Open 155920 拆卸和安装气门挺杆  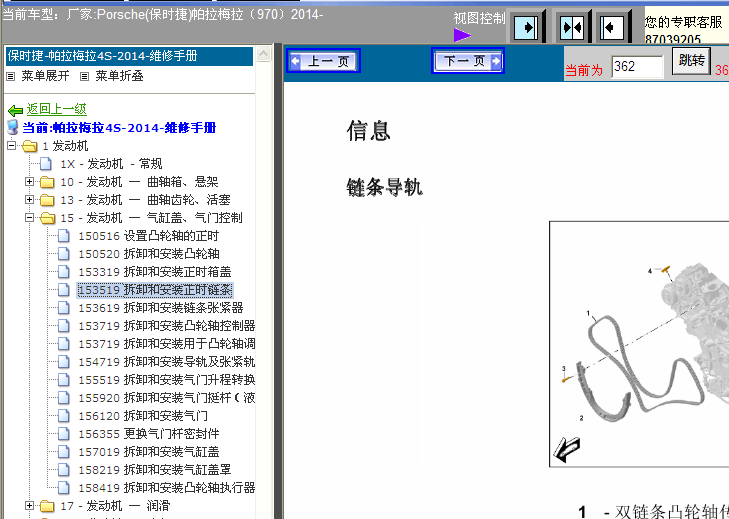(x=166, y=398)
